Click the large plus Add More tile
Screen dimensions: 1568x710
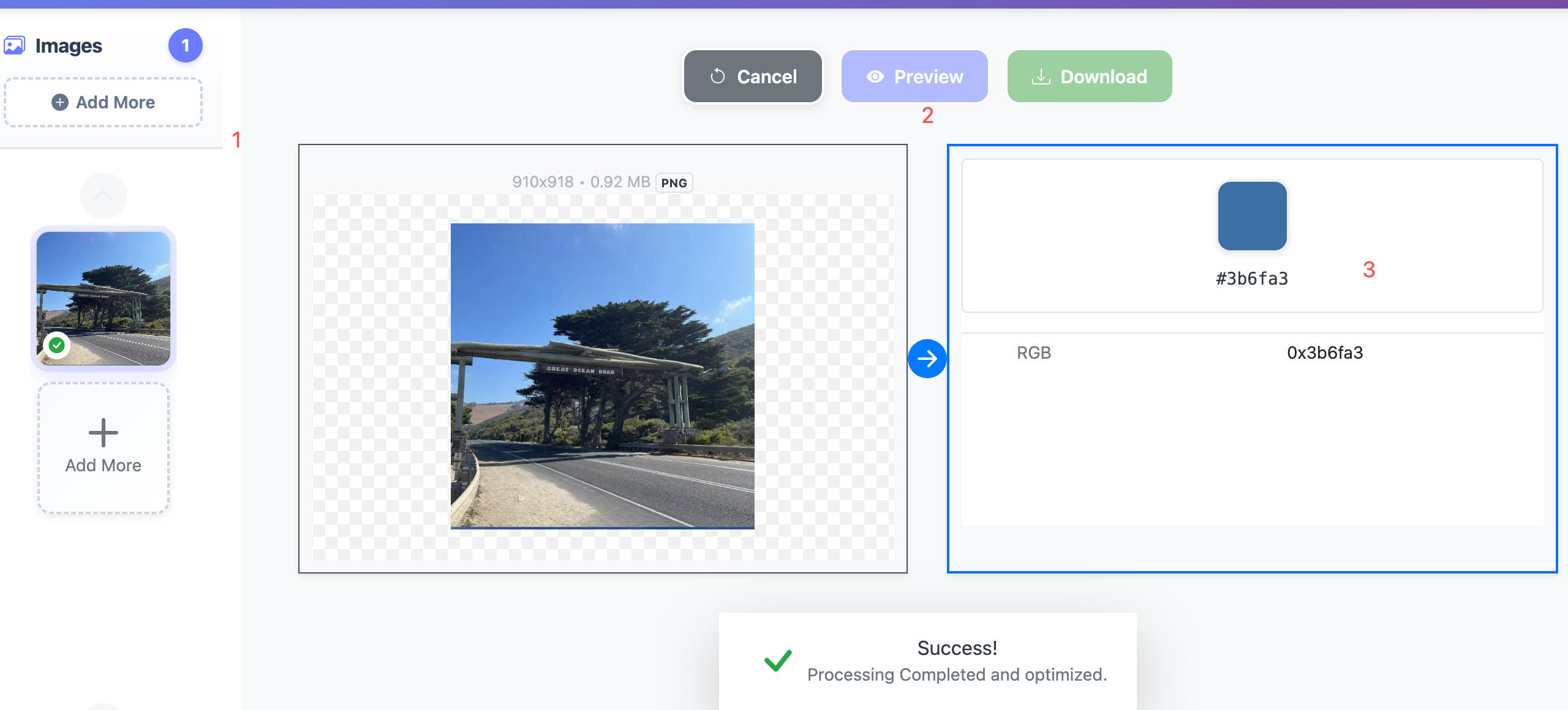(104, 448)
